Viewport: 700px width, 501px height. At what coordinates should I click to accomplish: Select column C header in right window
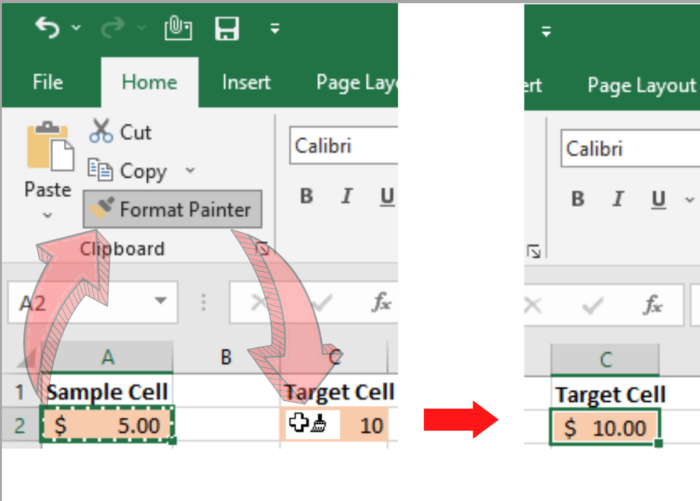[x=605, y=359]
